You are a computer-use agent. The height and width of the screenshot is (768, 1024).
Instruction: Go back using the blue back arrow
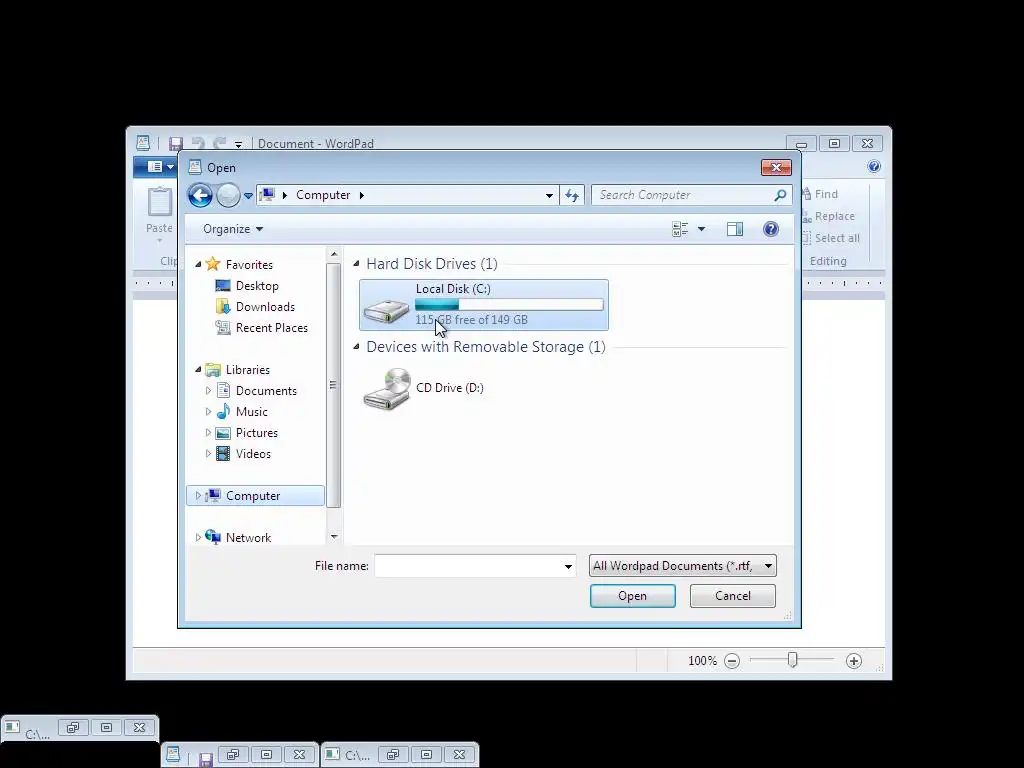click(200, 195)
